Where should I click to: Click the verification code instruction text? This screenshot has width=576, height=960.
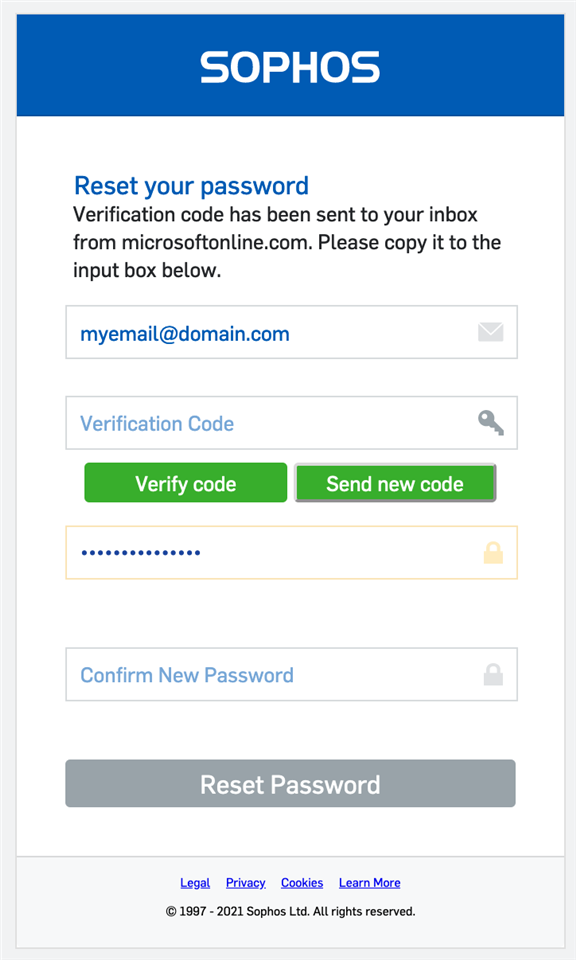click(287, 242)
